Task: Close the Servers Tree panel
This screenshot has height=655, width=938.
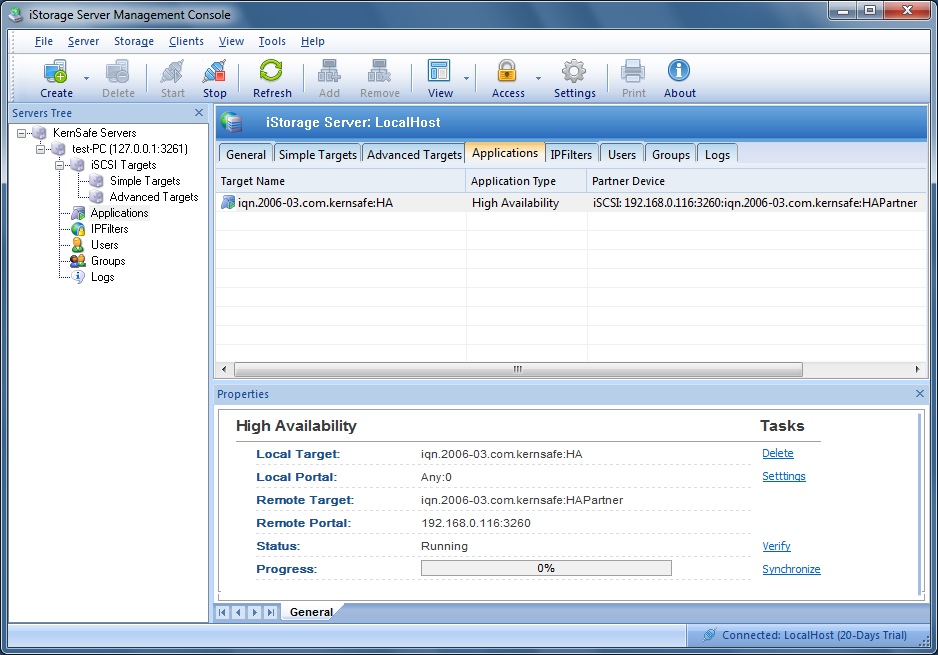Action: (199, 112)
